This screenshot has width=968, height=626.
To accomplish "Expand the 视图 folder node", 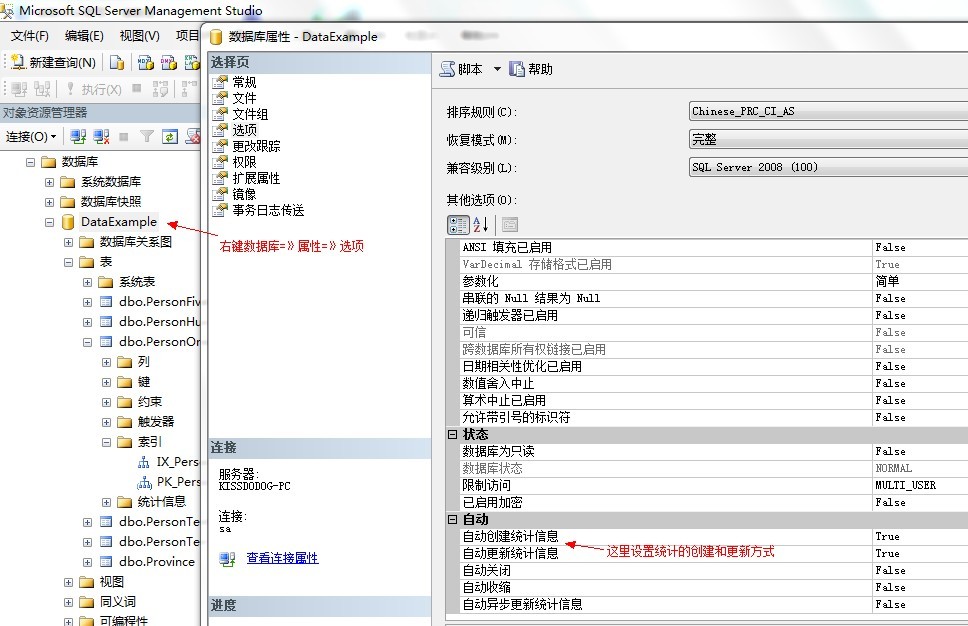I will [x=69, y=582].
